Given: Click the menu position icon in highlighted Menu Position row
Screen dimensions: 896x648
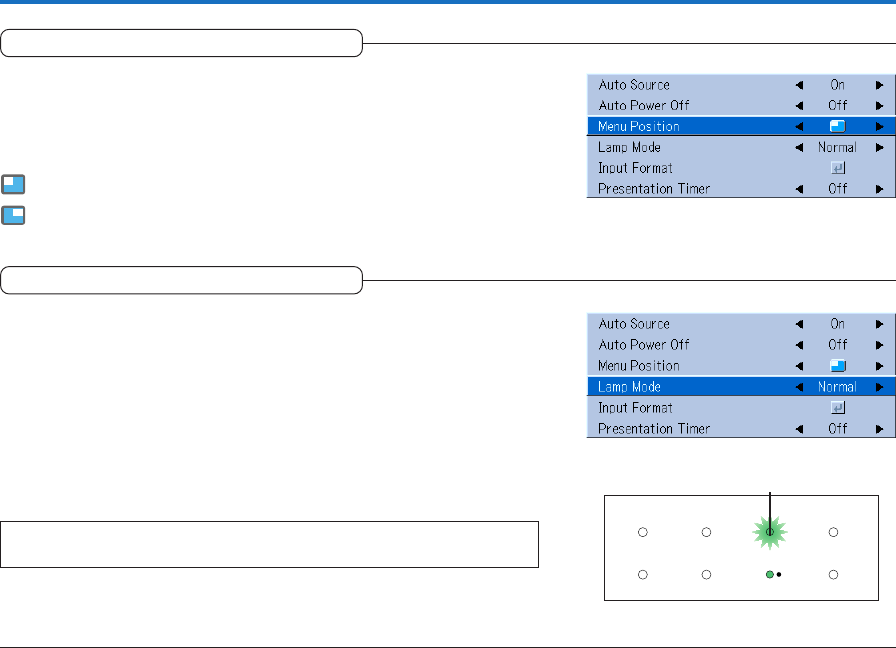Looking at the screenshot, I should tap(838, 127).
